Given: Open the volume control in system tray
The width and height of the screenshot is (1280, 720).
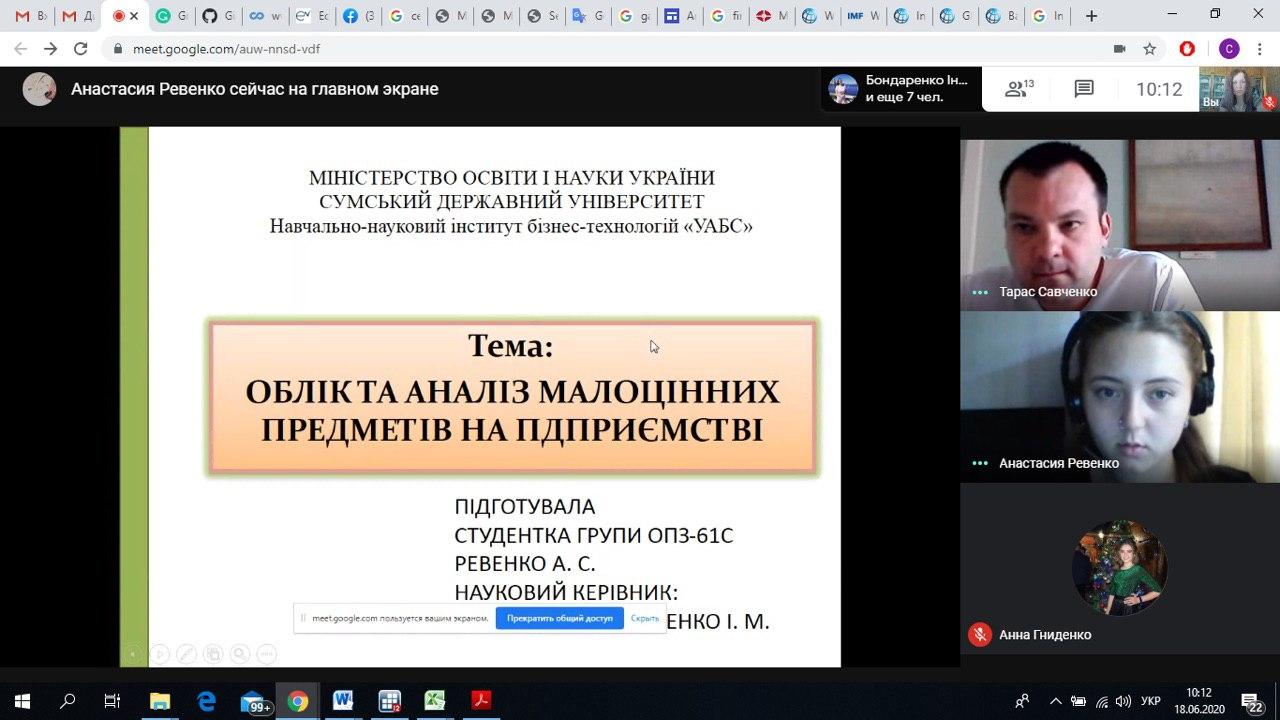Looking at the screenshot, I should (1124, 701).
